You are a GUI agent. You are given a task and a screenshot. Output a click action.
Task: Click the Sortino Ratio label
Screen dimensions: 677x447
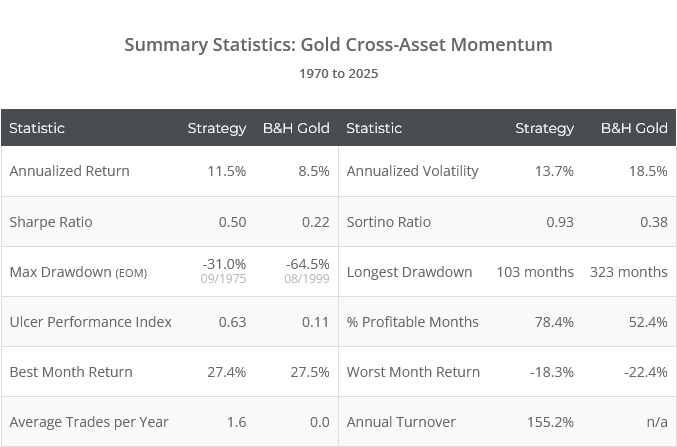pos(386,221)
